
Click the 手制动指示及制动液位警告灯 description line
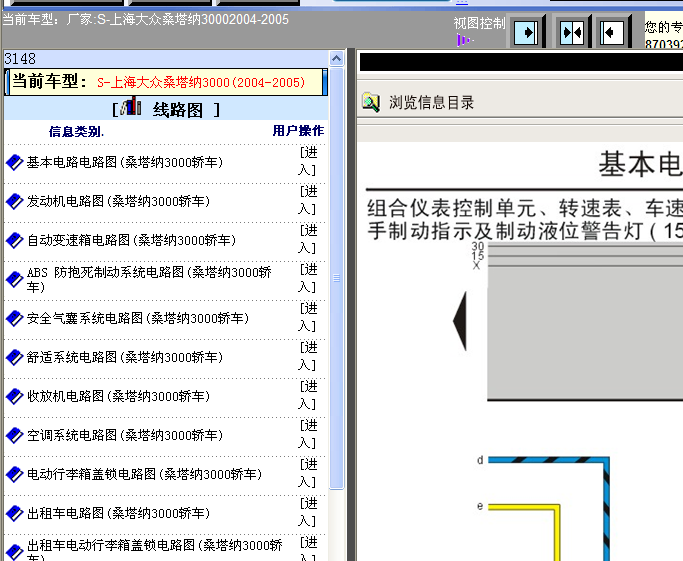click(x=525, y=230)
